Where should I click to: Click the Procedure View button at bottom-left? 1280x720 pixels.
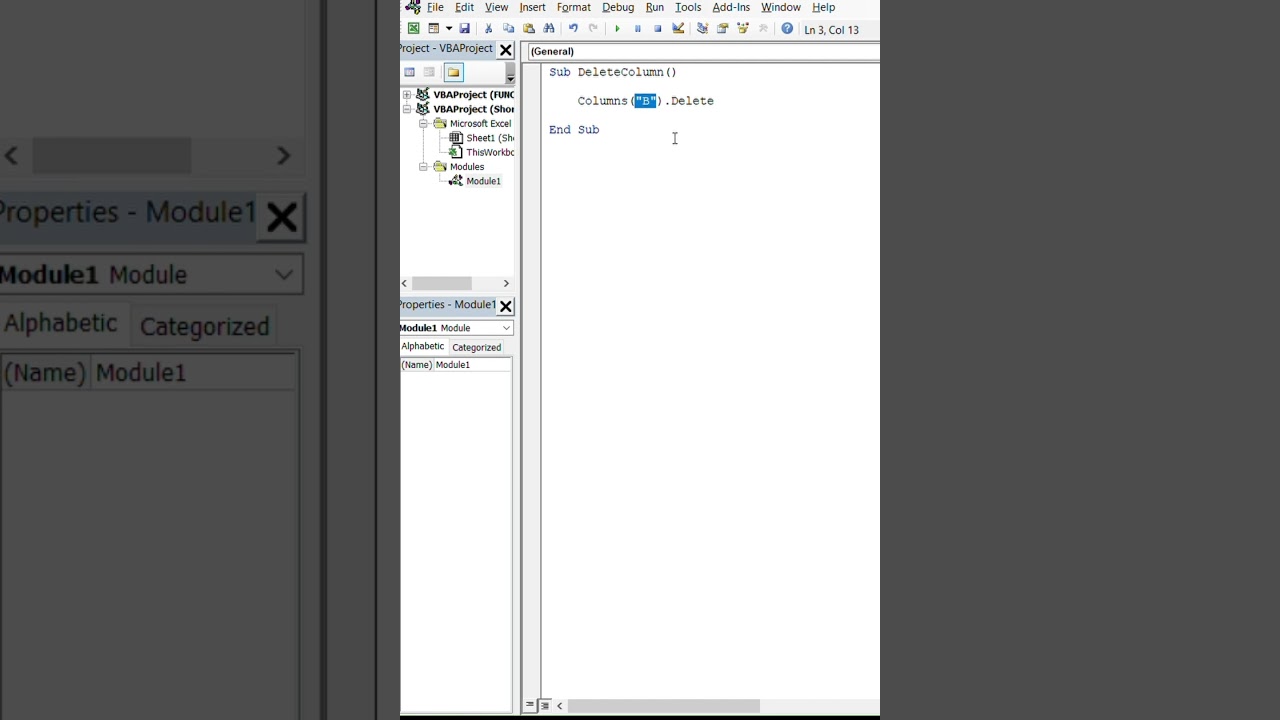(530, 706)
